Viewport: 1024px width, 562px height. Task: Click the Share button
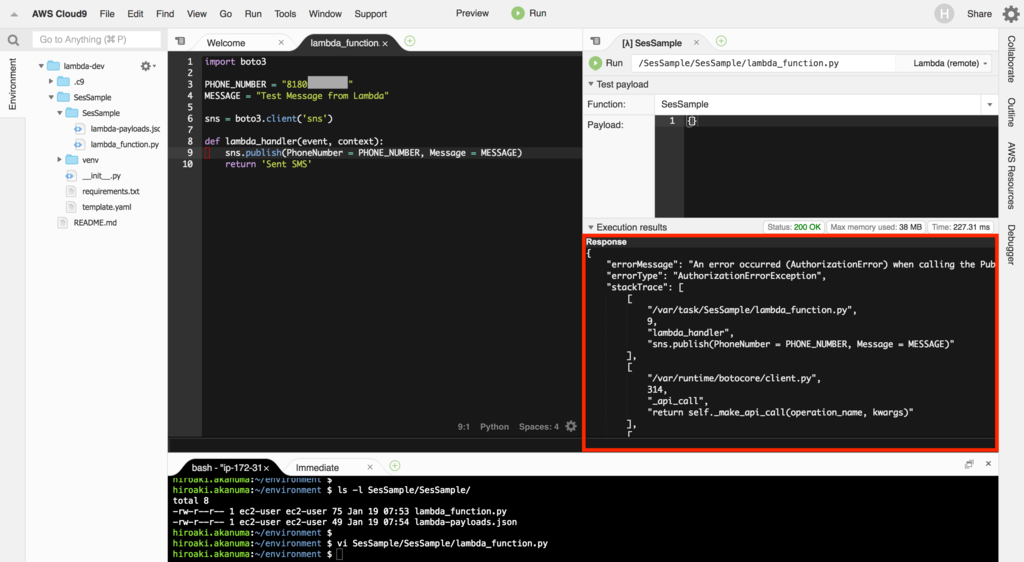point(979,14)
